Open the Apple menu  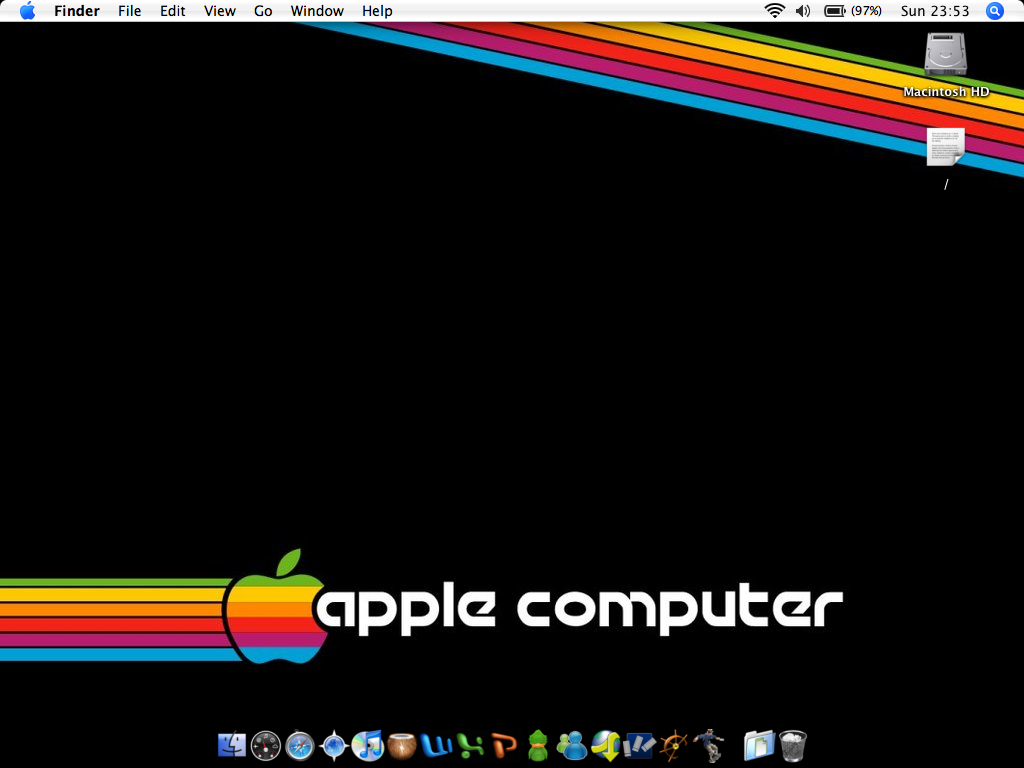[27, 11]
